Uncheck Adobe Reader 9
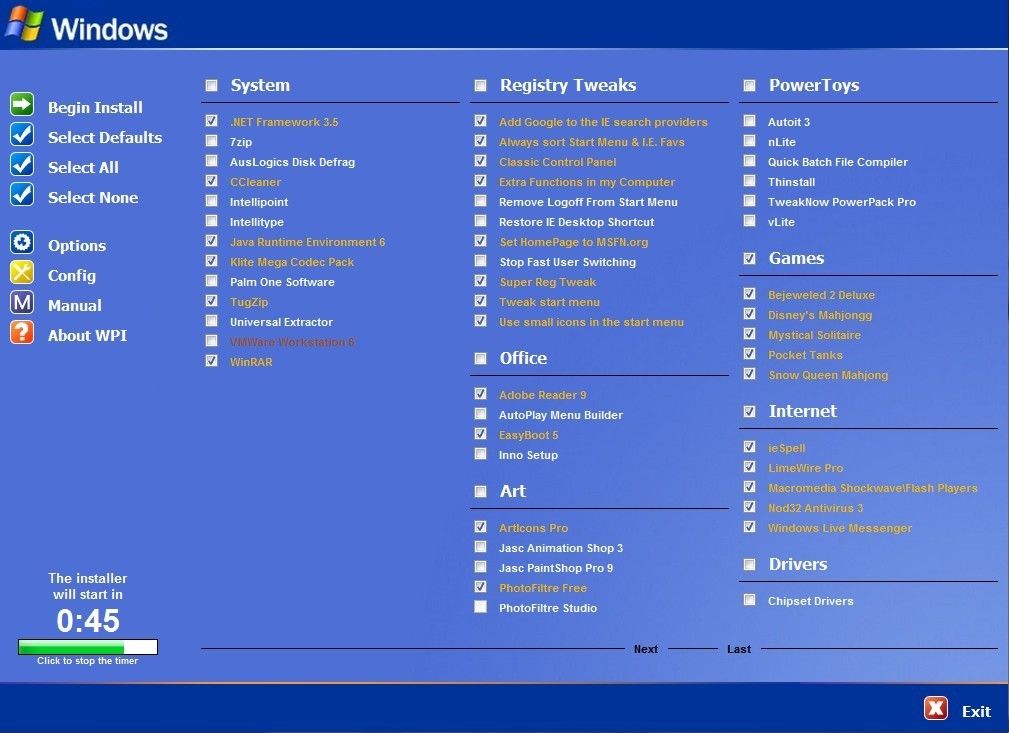 pos(481,393)
